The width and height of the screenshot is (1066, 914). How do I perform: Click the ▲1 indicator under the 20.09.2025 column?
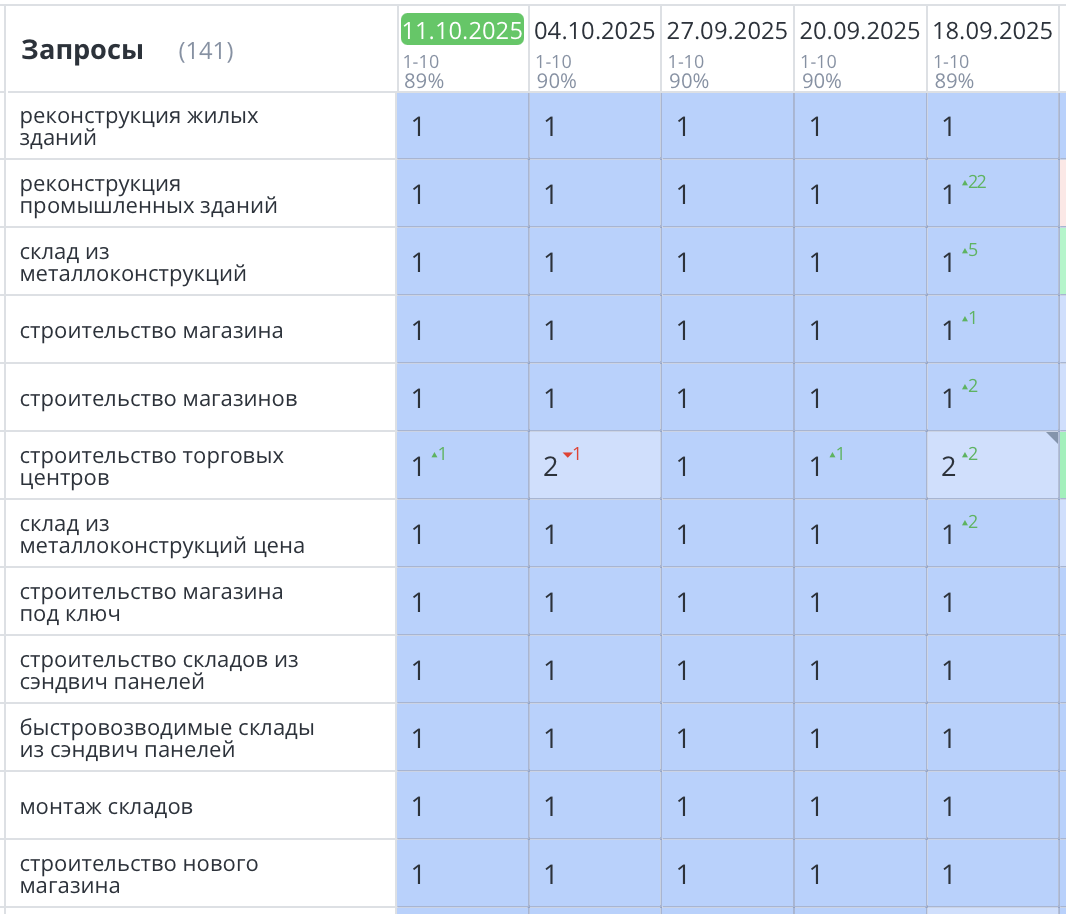click(836, 452)
